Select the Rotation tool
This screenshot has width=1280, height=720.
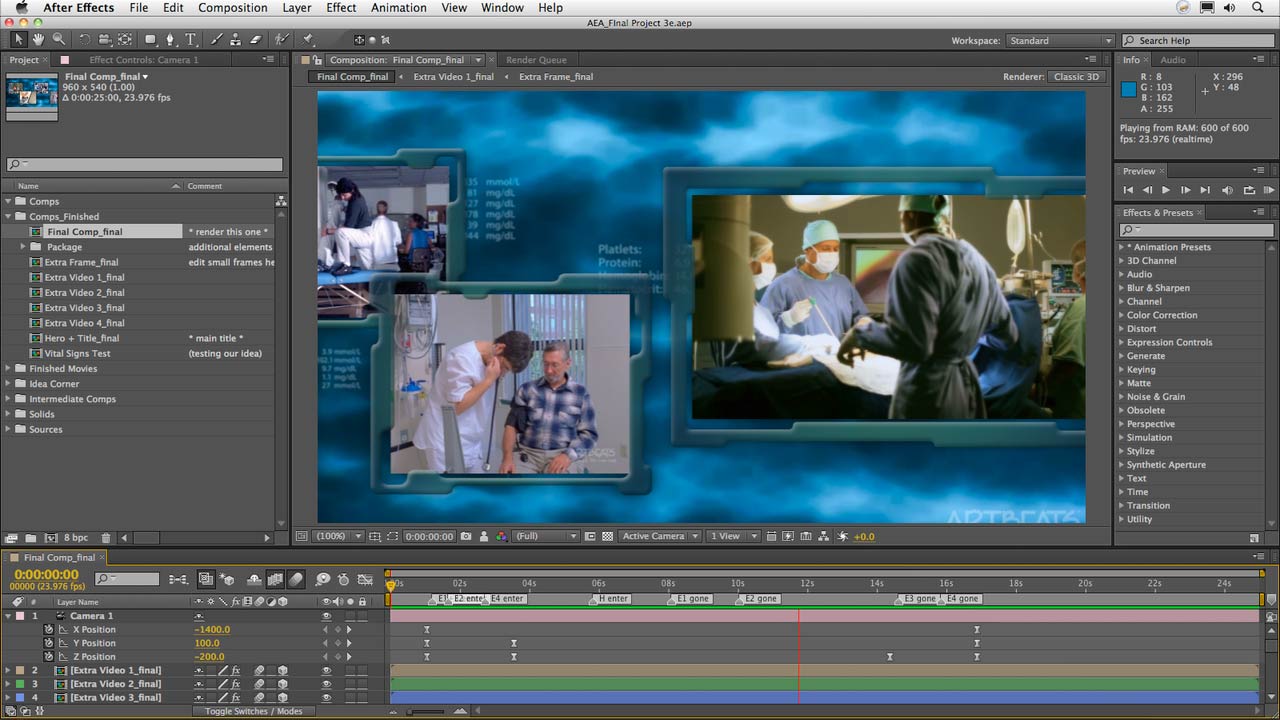coord(84,40)
